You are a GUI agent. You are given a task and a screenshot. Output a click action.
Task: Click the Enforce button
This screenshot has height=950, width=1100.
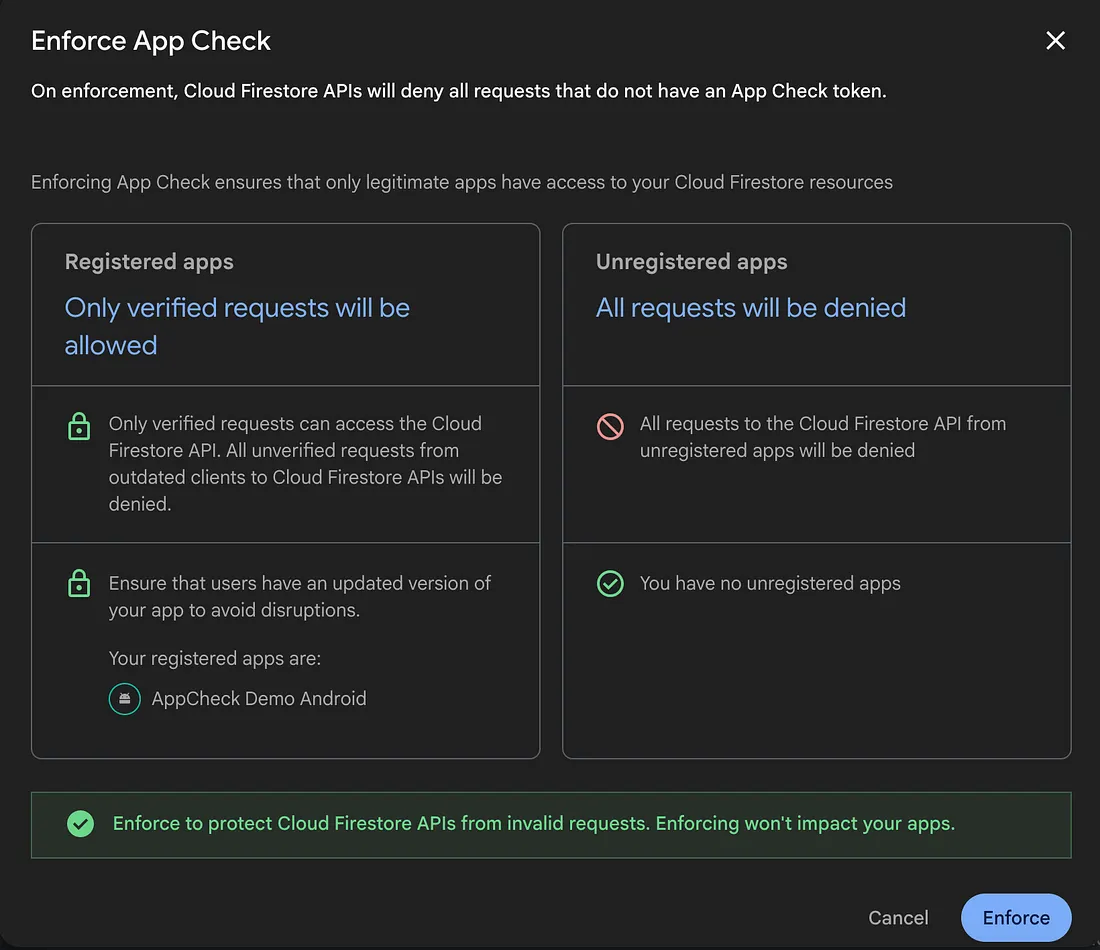click(1016, 917)
